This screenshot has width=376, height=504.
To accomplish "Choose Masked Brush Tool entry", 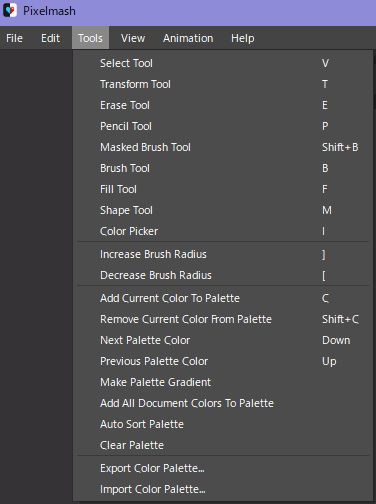I will pyautogui.click(x=223, y=147).
